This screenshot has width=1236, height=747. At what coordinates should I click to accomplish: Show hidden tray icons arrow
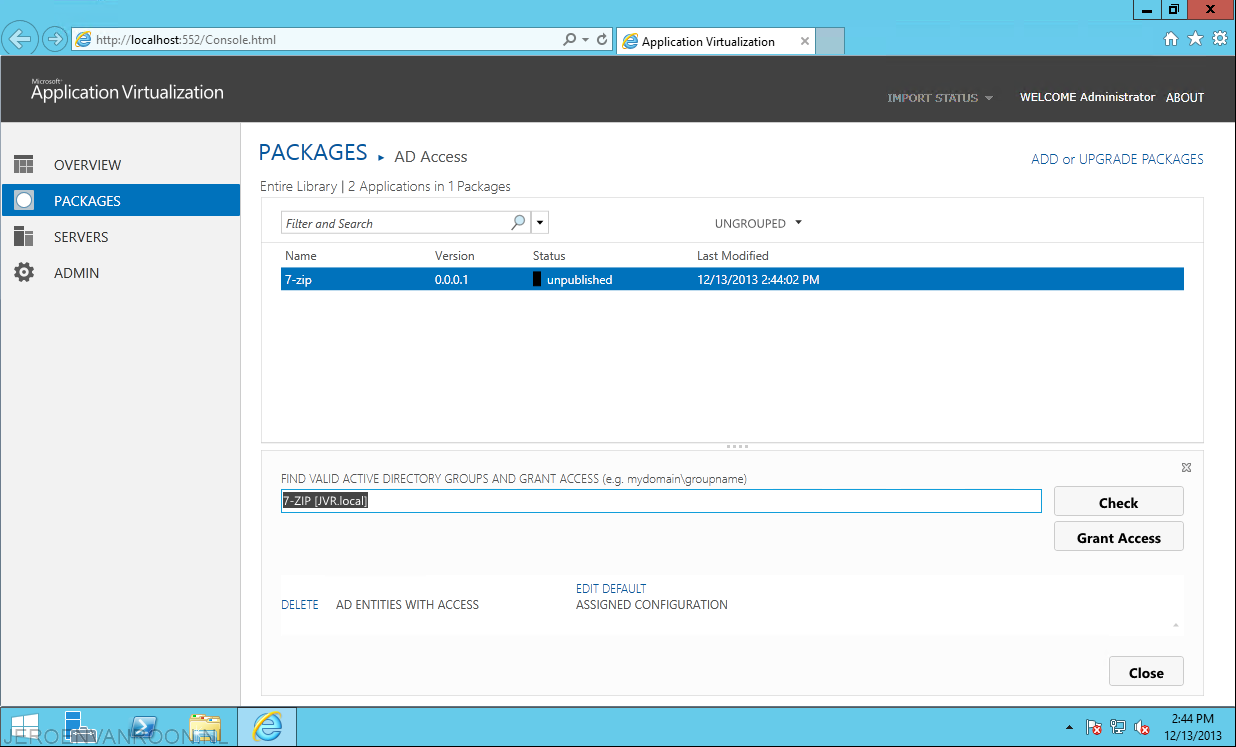coord(1069,728)
